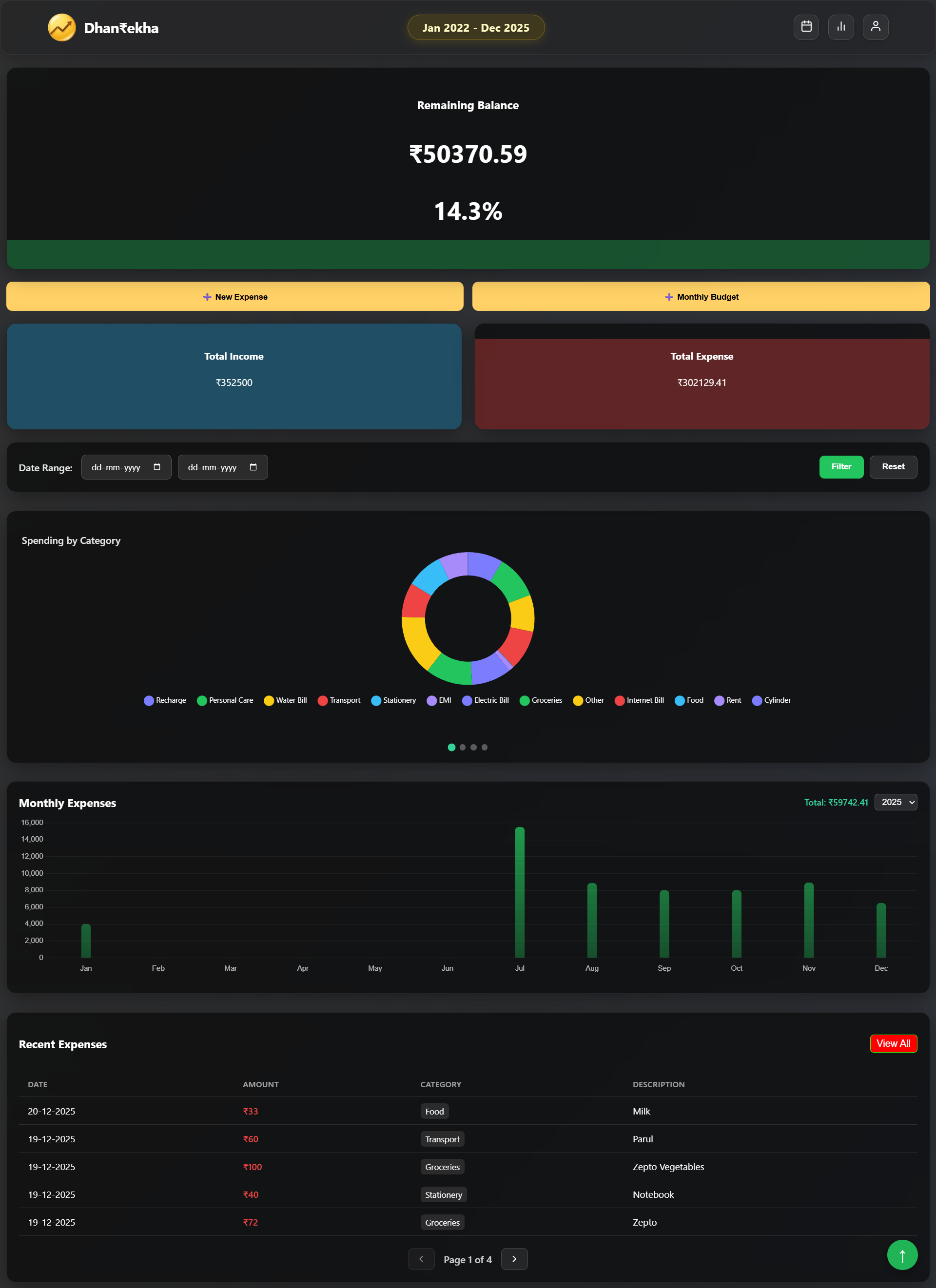The height and width of the screenshot is (1288, 936).
Task: Open the analytics bar-chart icon in the header
Action: coord(841,27)
